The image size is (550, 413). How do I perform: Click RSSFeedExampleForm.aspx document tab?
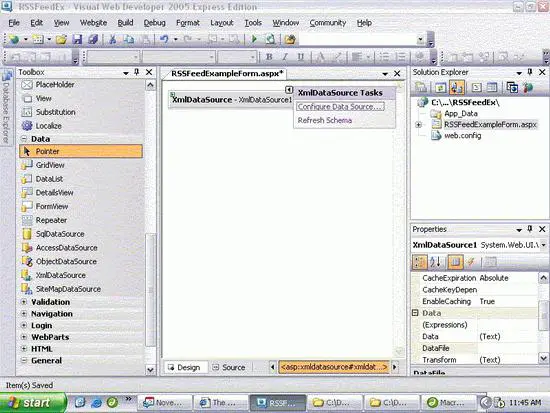[x=227, y=73]
